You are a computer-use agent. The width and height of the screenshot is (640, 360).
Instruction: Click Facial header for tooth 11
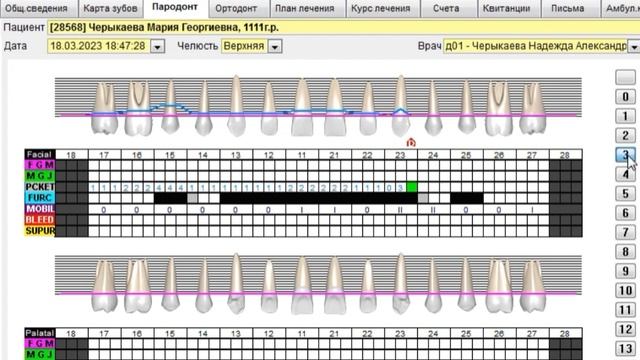tap(302, 155)
